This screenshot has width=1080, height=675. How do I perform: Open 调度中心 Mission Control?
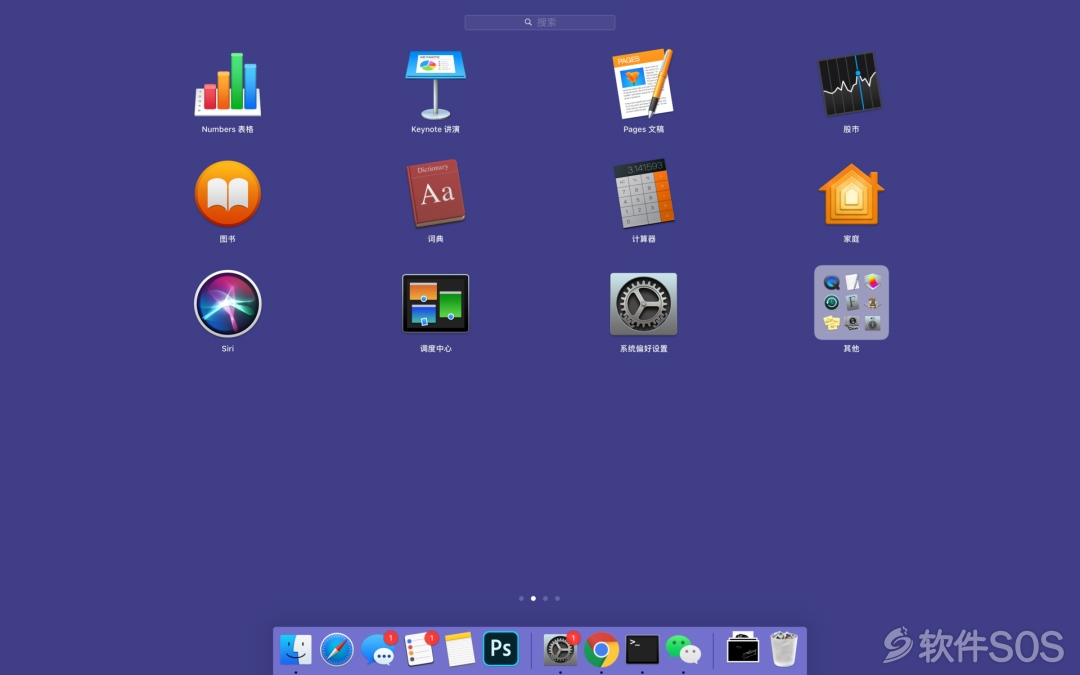coord(435,303)
